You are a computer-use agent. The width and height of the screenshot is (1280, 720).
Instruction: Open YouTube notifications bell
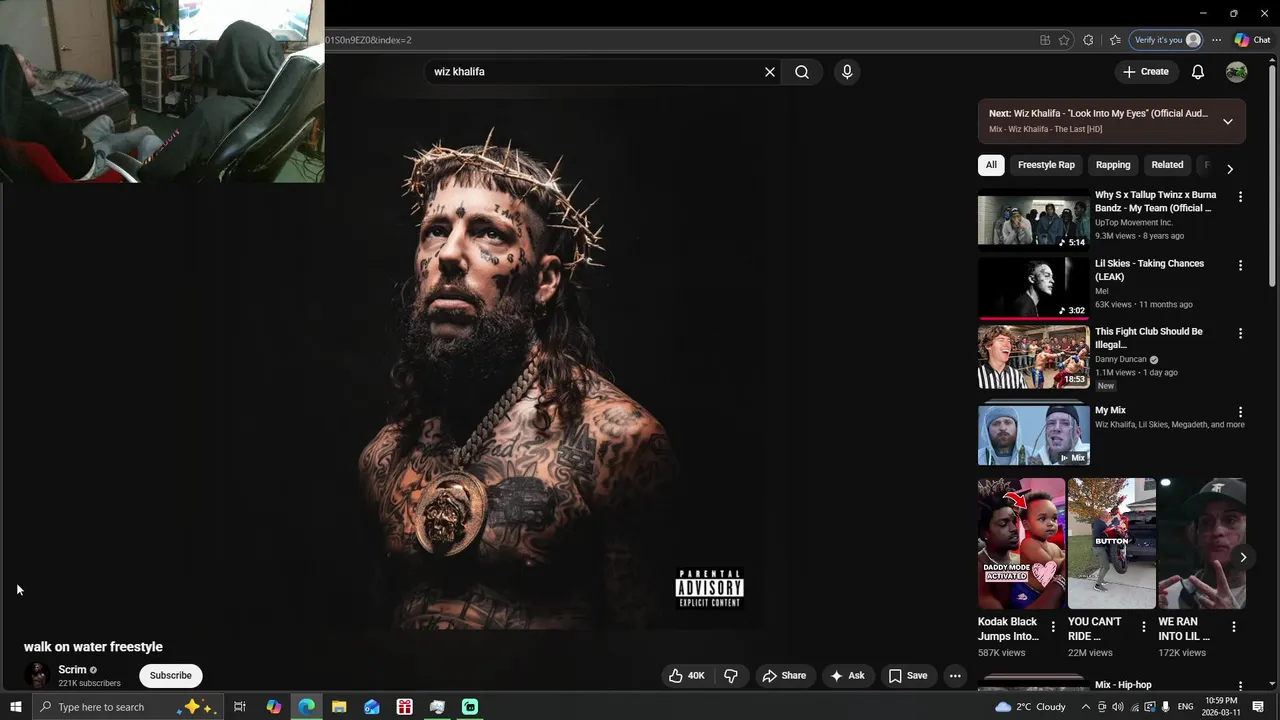pos(1198,72)
